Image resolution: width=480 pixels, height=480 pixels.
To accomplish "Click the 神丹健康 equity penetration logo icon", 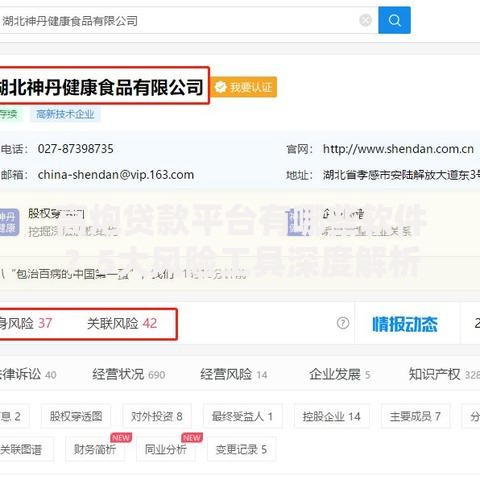I will pyautogui.click(x=9, y=222).
